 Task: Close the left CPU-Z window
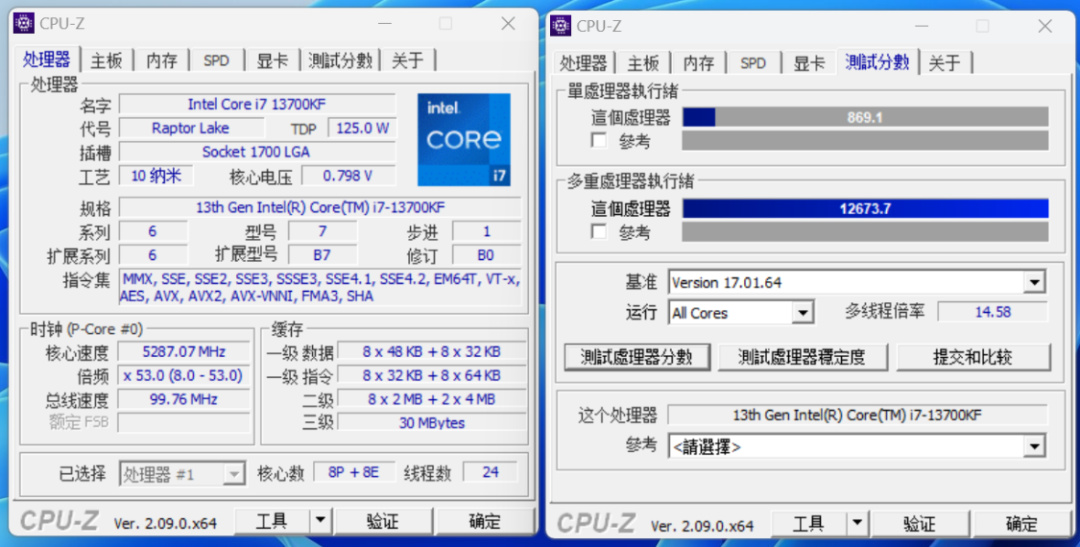click(x=508, y=23)
